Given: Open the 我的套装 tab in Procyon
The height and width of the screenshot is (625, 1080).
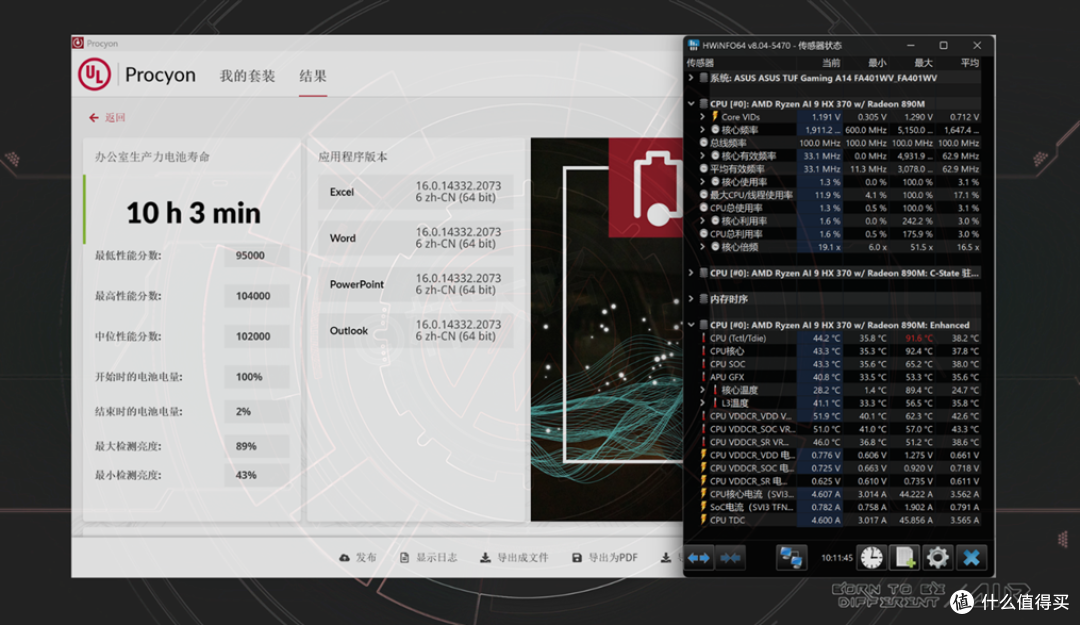Looking at the screenshot, I should [x=247, y=76].
